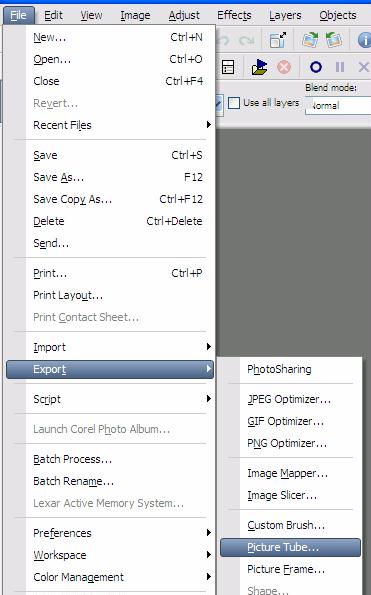This screenshot has height=595, width=371.
Task: Choose JPEG Optimizer export option
Action: click(290, 399)
